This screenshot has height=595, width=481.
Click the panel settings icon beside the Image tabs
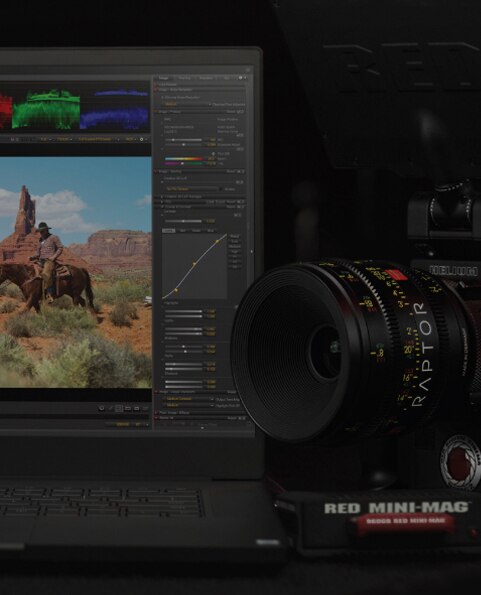coord(240,78)
